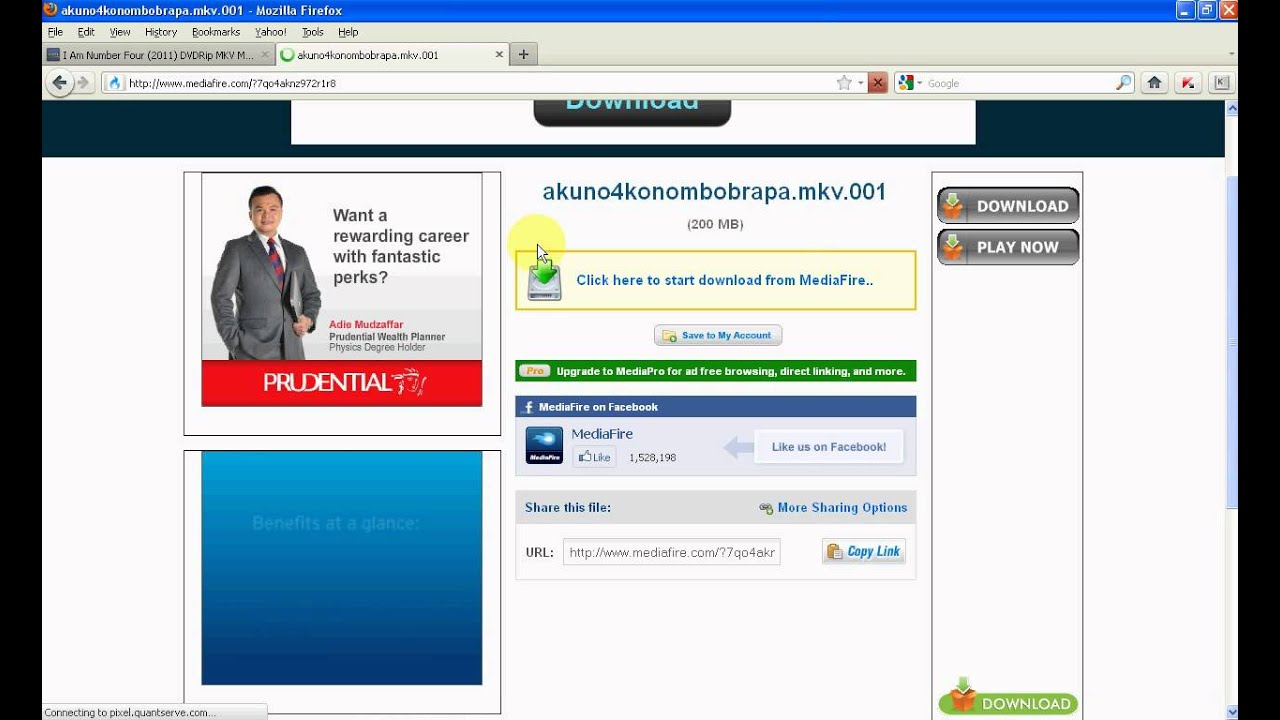Image resolution: width=1280 pixels, height=720 pixels.
Task: Open More Sharing Options link
Action: [842, 508]
